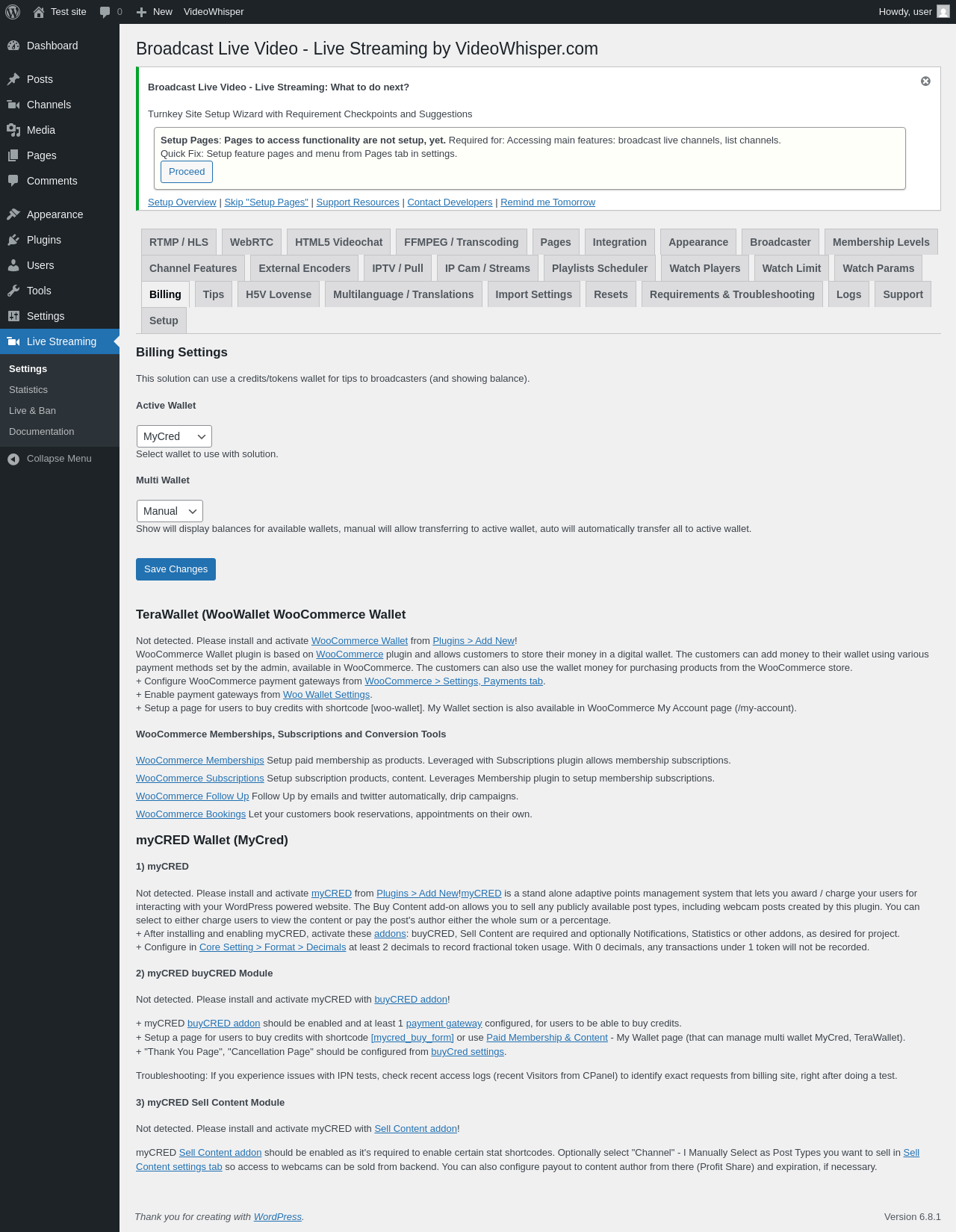Screen dimensions: 956x1232
Task: Open the IP Cam / Streams tab
Action: click(488, 268)
